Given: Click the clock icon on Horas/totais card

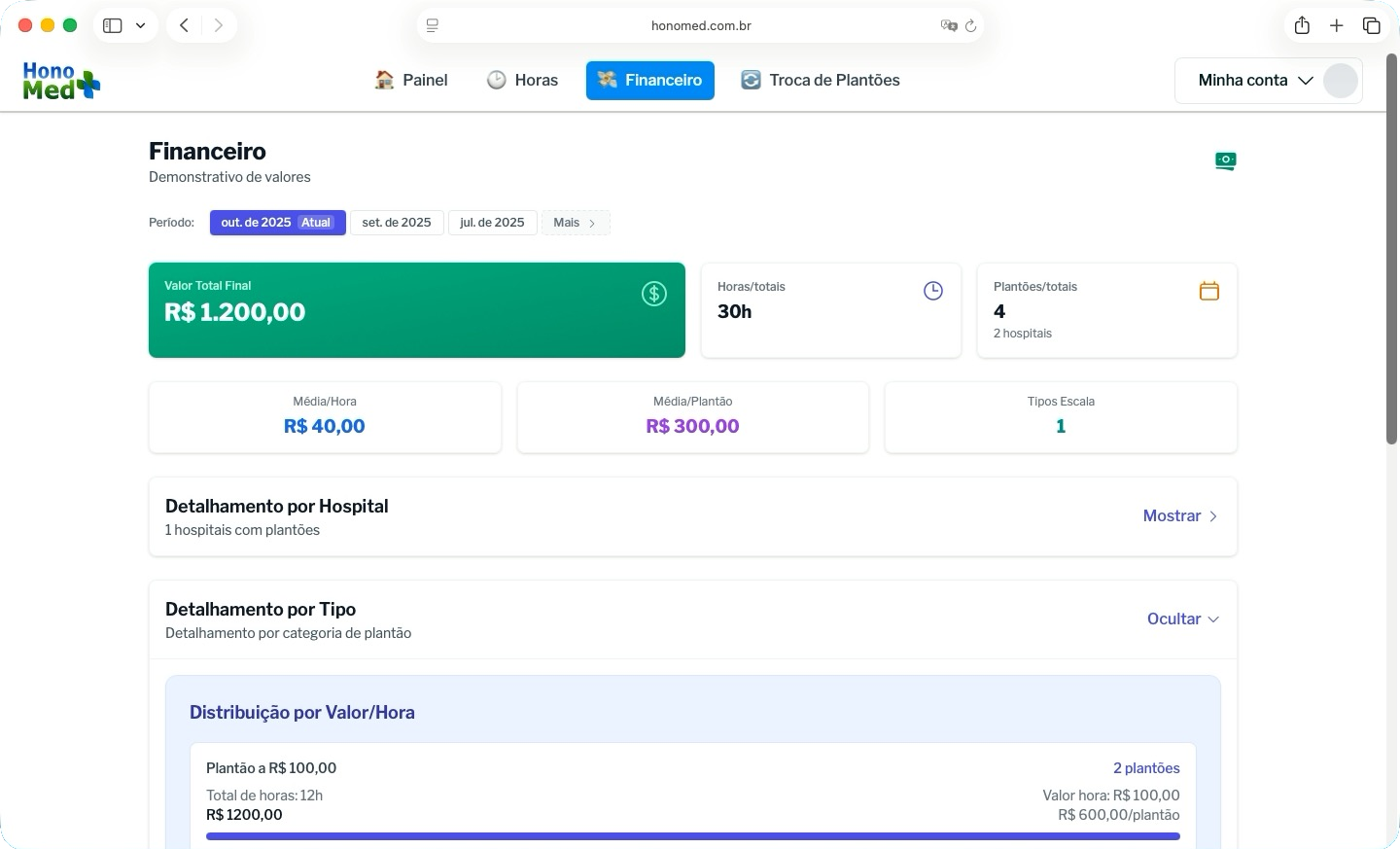Looking at the screenshot, I should (932, 290).
